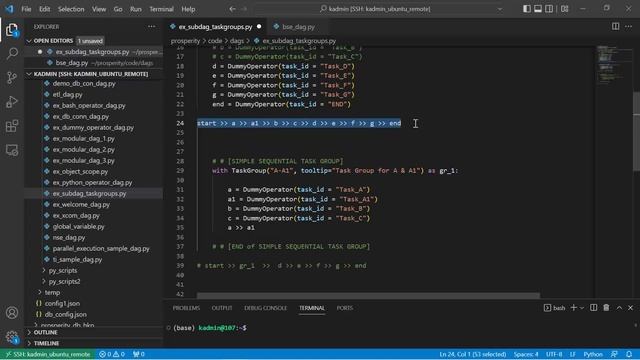Viewport: 640px width, 360px height.
Task: Add a new terminal with plus icon
Action: point(573,308)
